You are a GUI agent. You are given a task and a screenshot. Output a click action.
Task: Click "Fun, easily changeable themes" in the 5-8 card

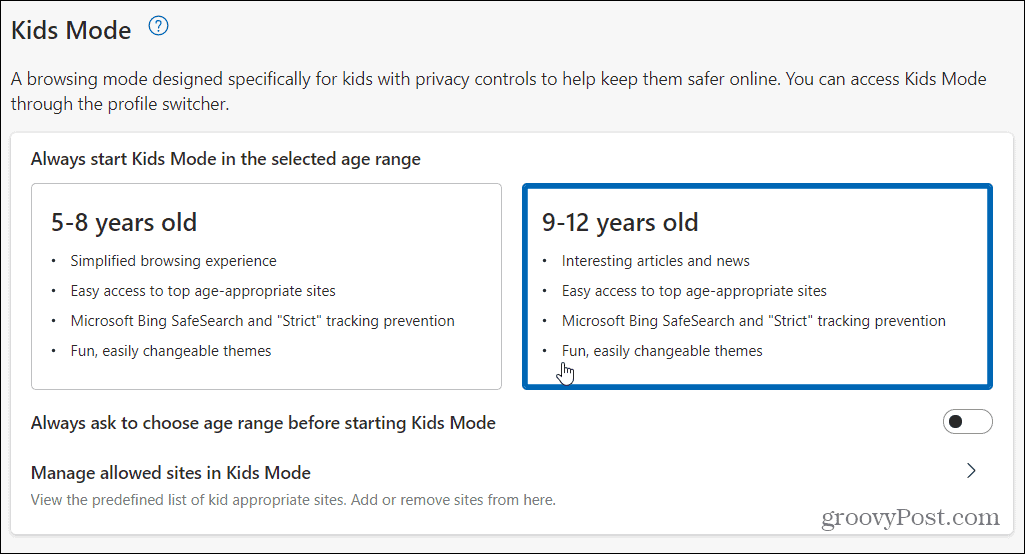(x=171, y=351)
